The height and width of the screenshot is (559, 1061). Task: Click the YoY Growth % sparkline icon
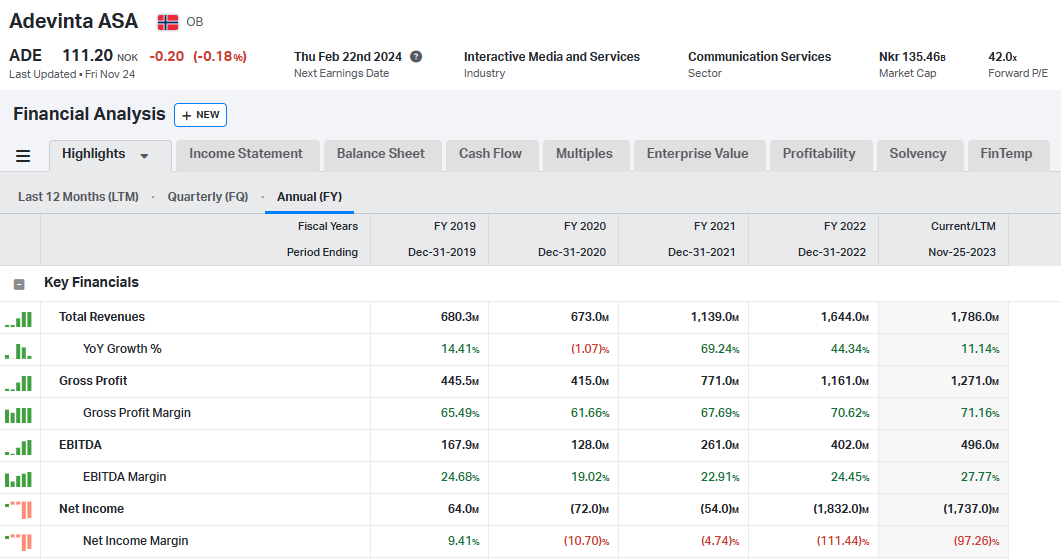pos(19,351)
